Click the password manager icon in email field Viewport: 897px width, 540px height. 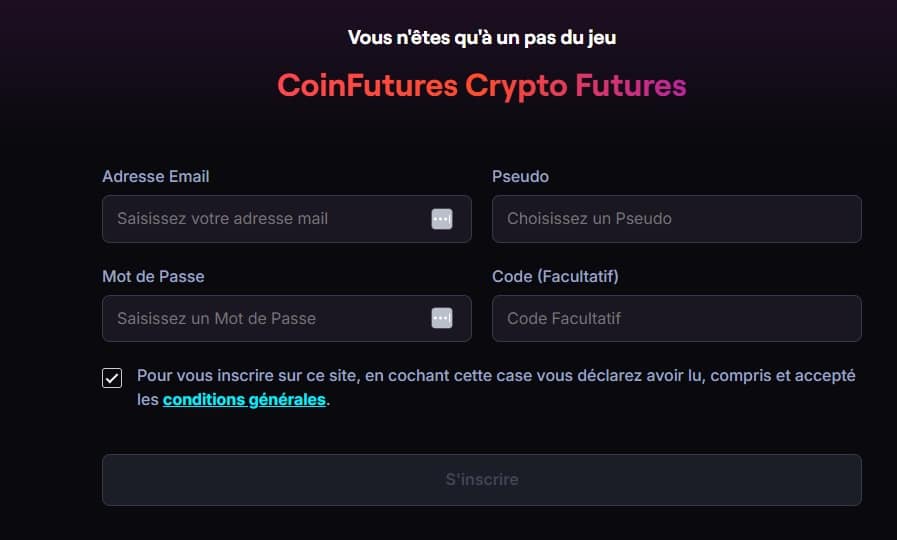tap(442, 219)
